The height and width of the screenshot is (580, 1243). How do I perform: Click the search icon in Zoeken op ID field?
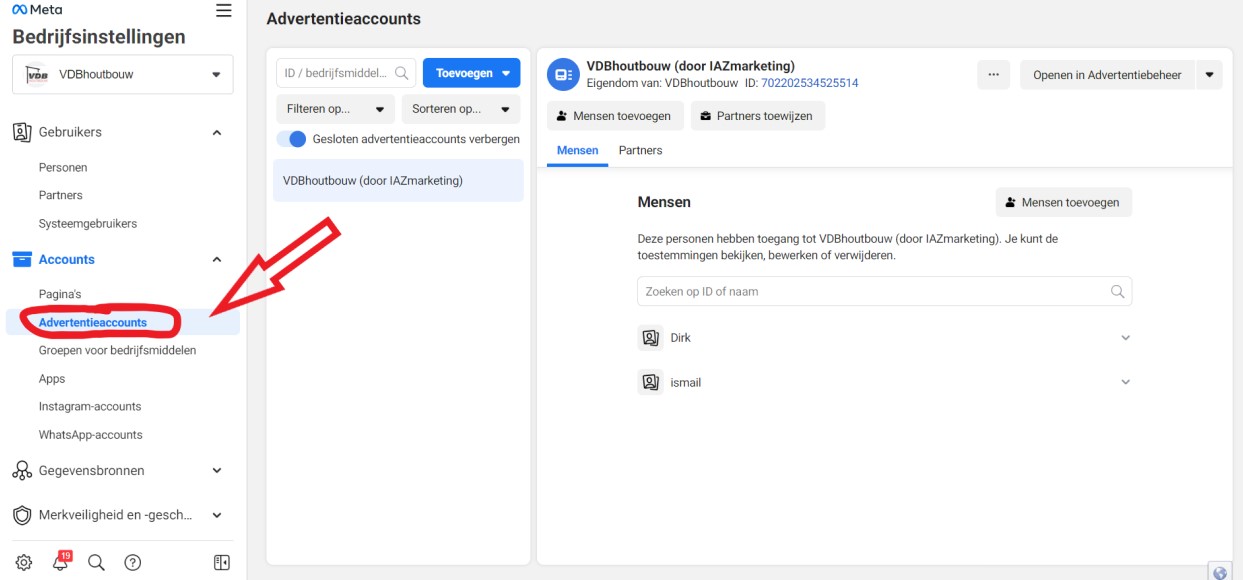click(1118, 291)
